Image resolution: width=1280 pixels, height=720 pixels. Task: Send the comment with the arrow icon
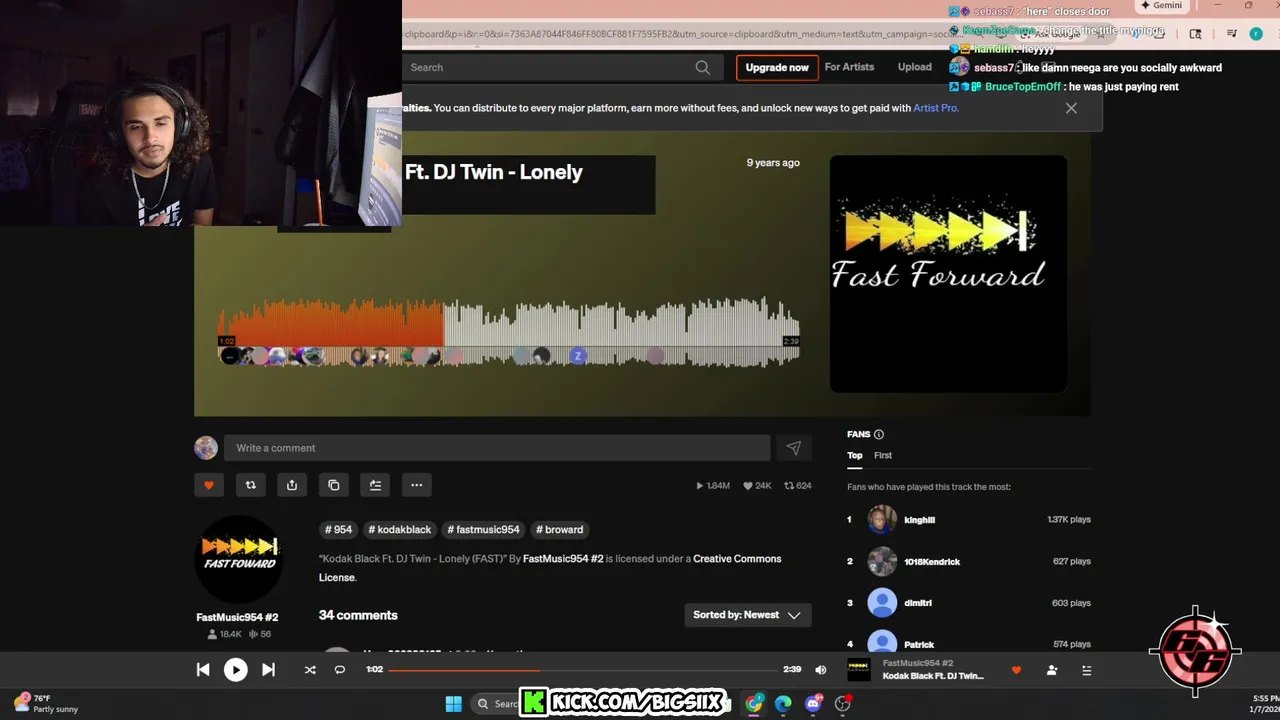793,448
